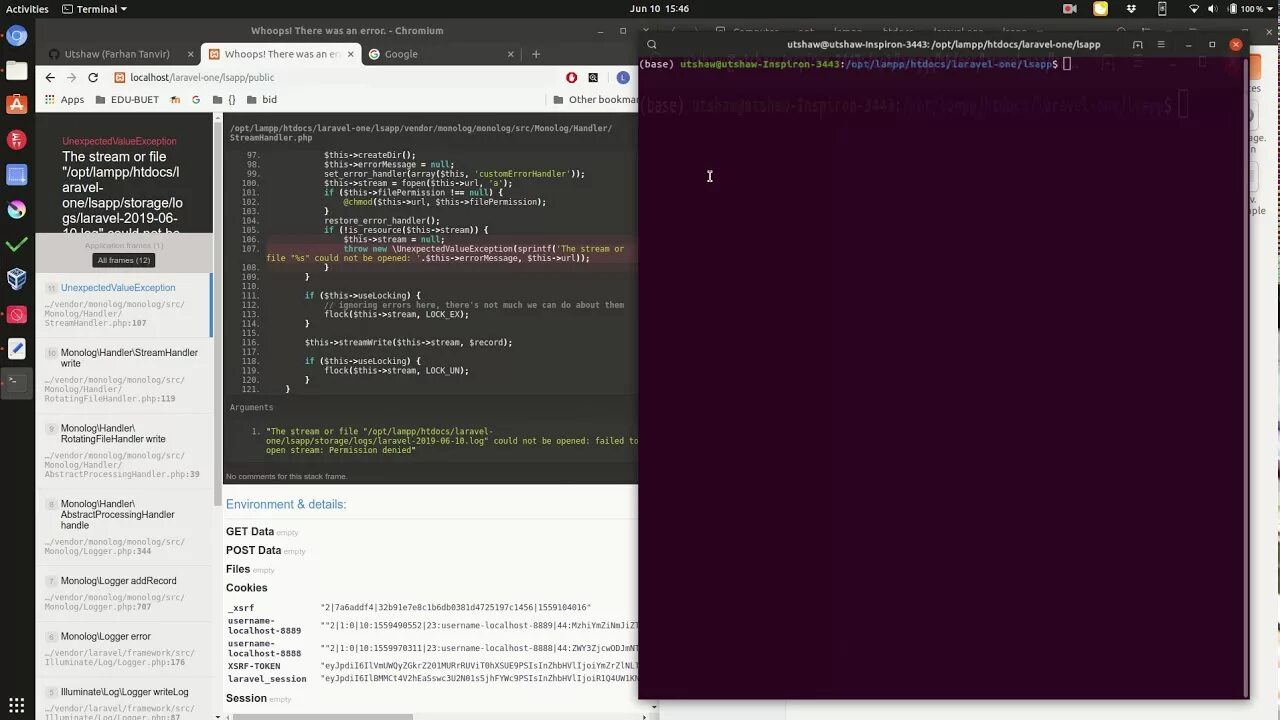Open VirtualBox from the dock
The width and height of the screenshot is (1280, 720).
coord(16,279)
